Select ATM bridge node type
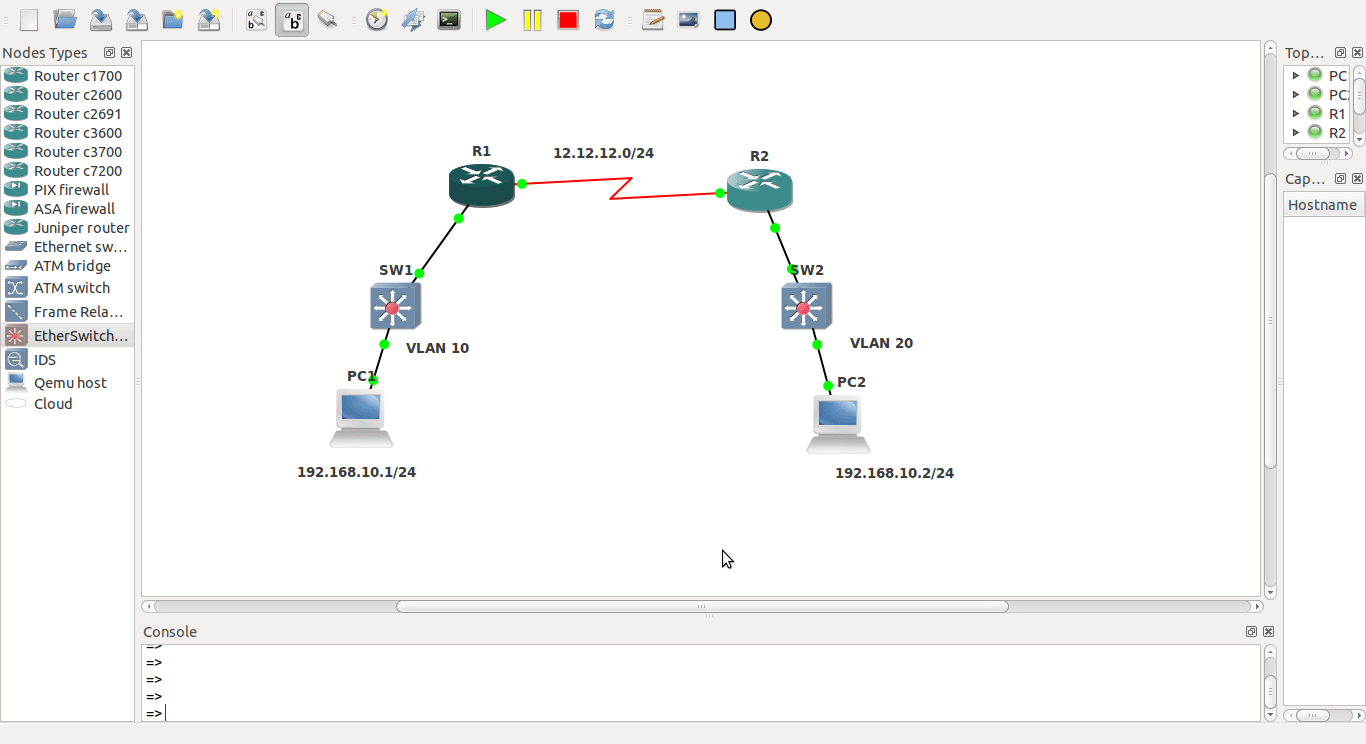The image size is (1366, 744). coord(67,266)
